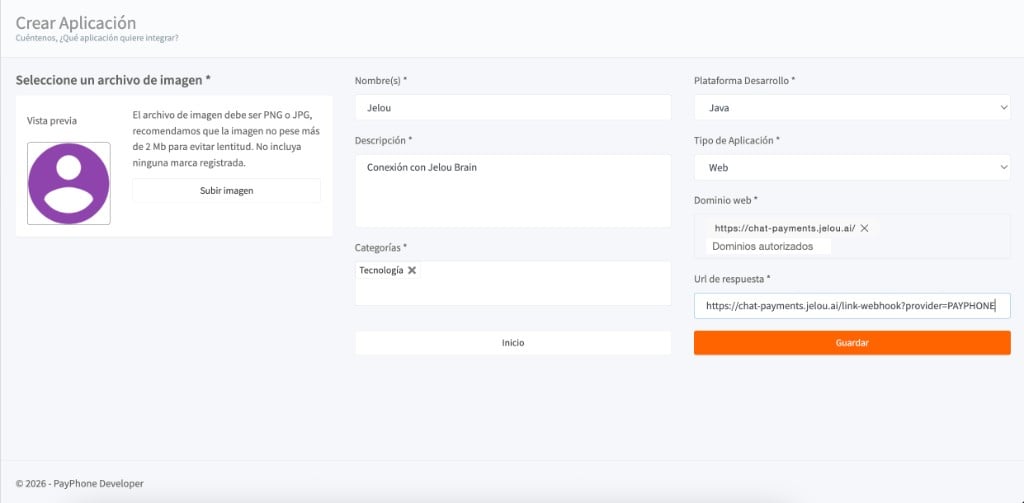
Task: Click the Nombre(s) field containing Jelou
Action: tap(513, 108)
